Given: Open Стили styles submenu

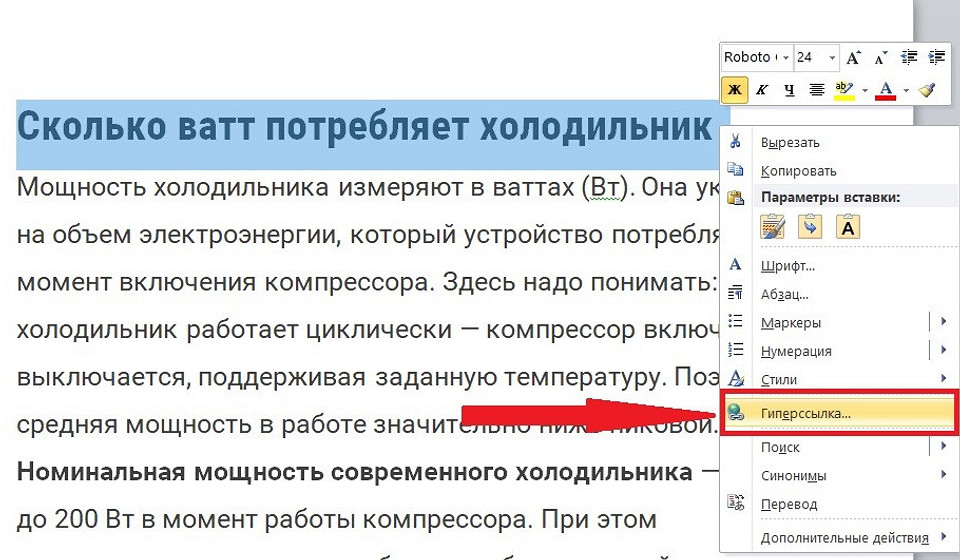Looking at the screenshot, I should 779,380.
